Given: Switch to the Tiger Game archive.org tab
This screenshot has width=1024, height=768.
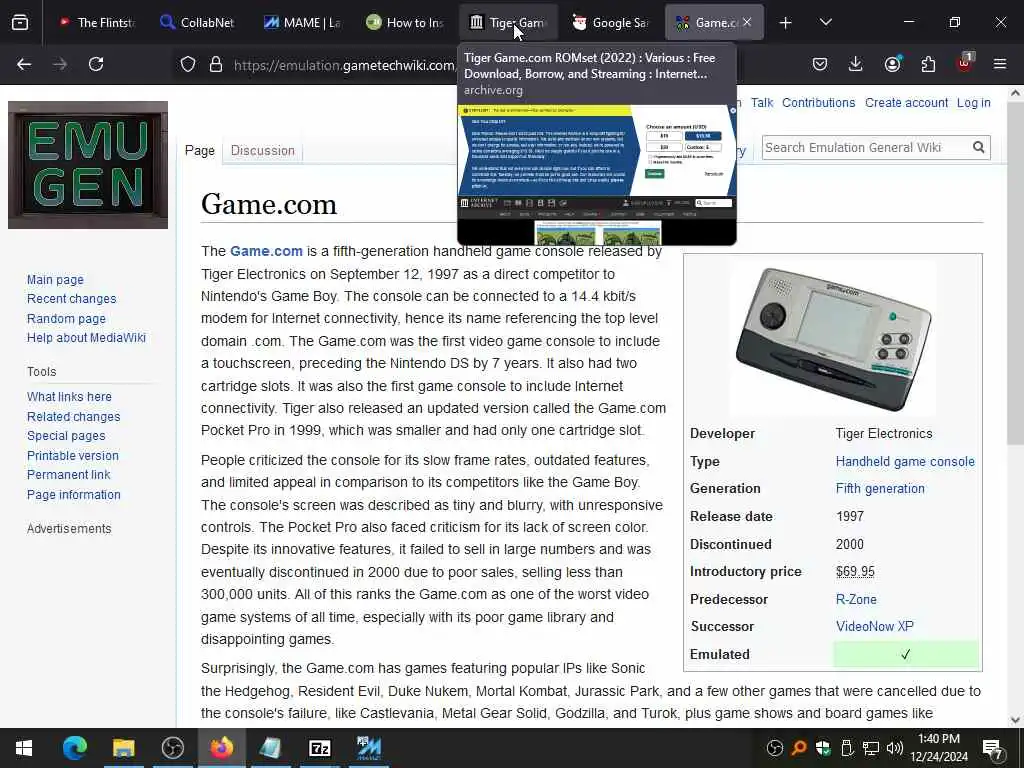Looking at the screenshot, I should coord(508,22).
